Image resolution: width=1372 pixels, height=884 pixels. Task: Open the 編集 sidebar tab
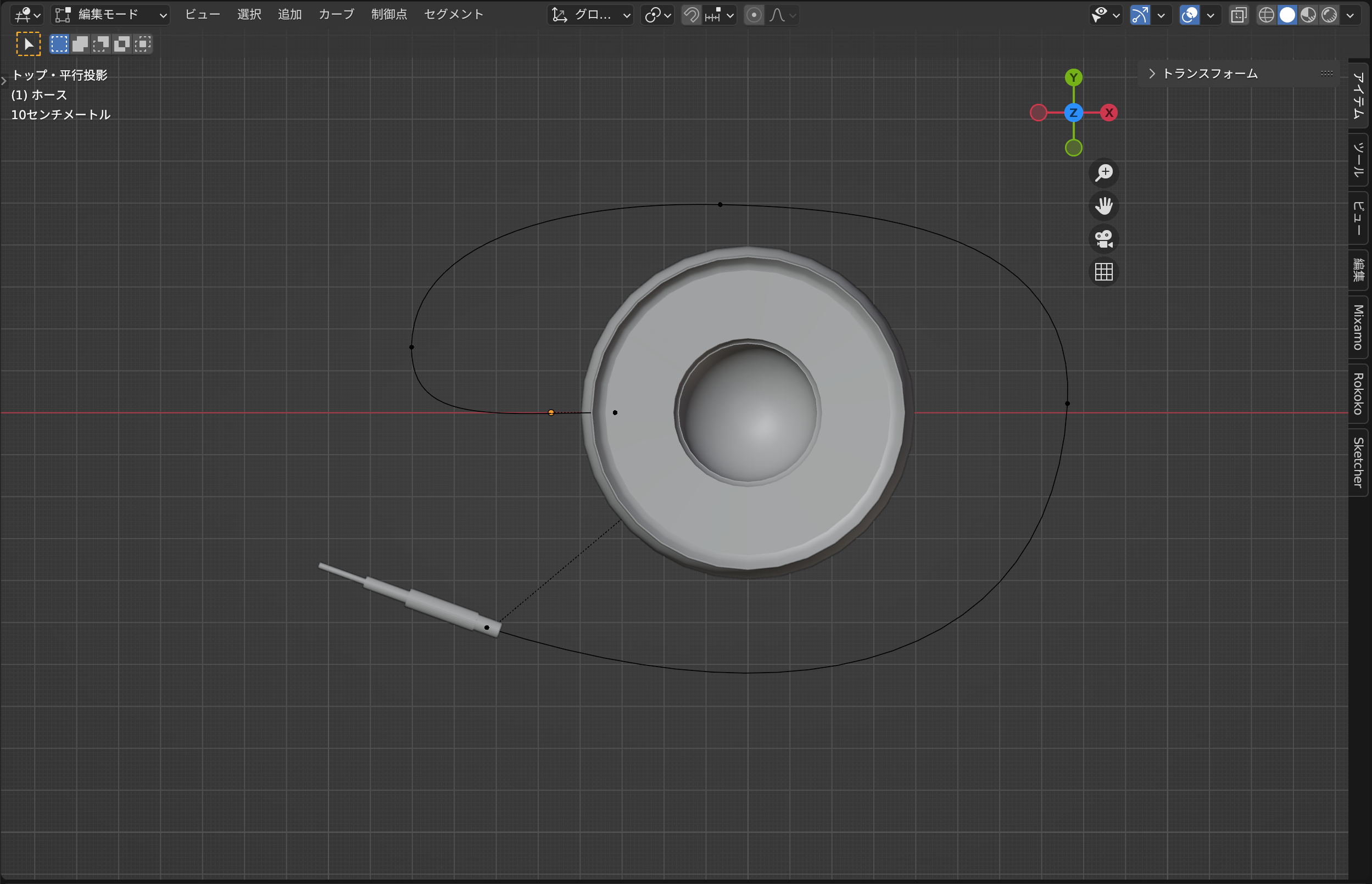(1358, 270)
